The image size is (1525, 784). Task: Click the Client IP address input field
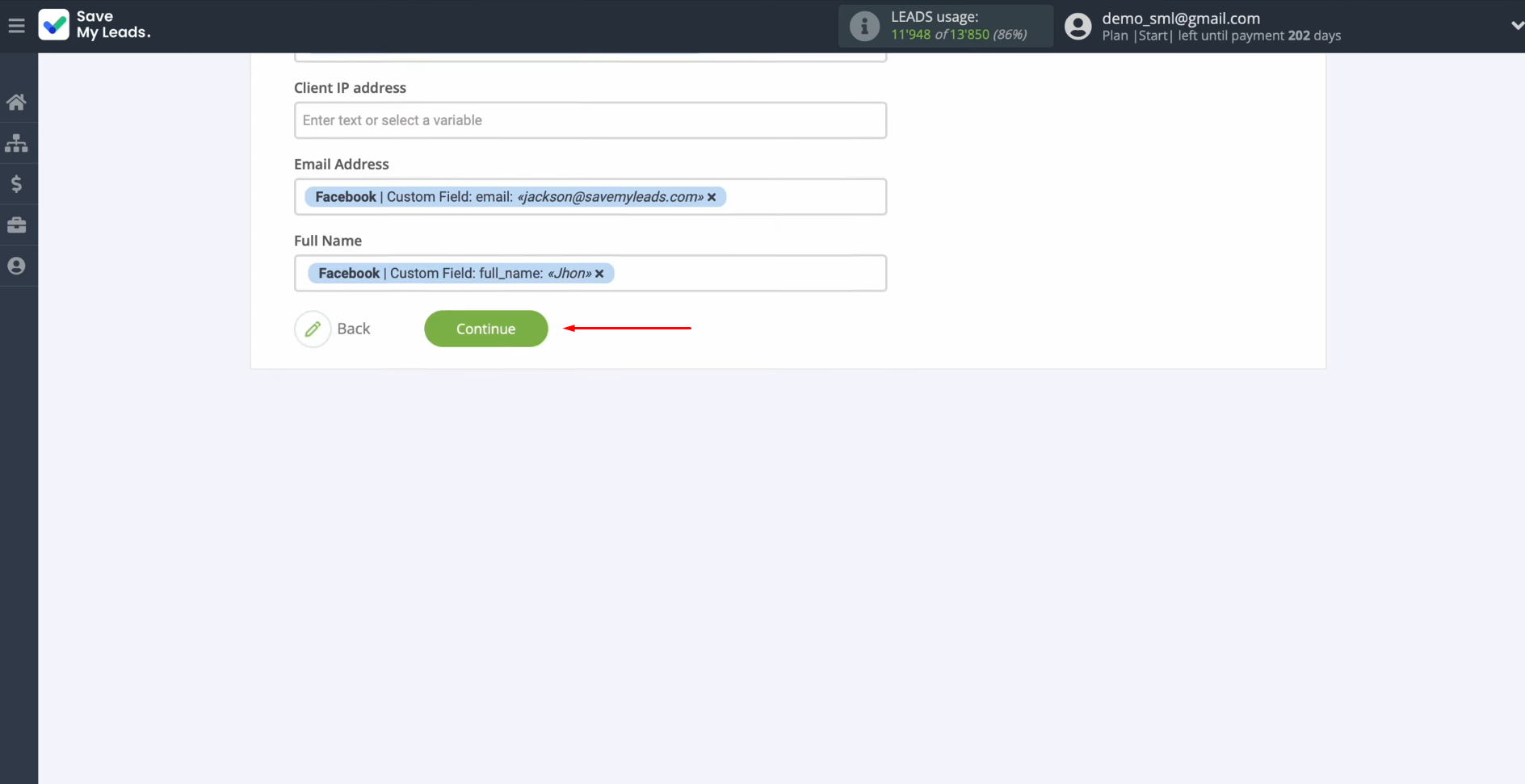590,120
